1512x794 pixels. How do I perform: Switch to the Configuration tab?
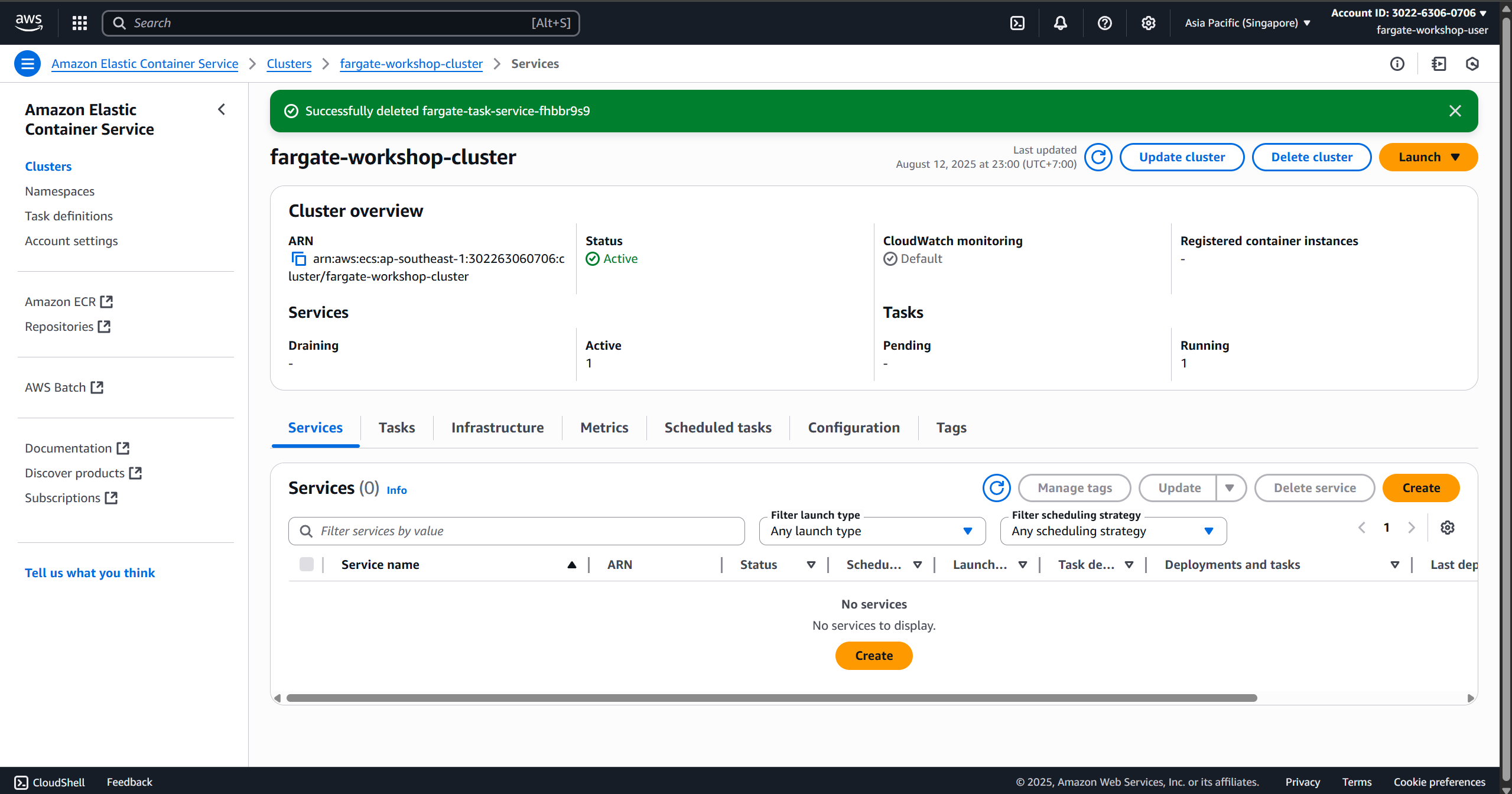click(x=854, y=428)
